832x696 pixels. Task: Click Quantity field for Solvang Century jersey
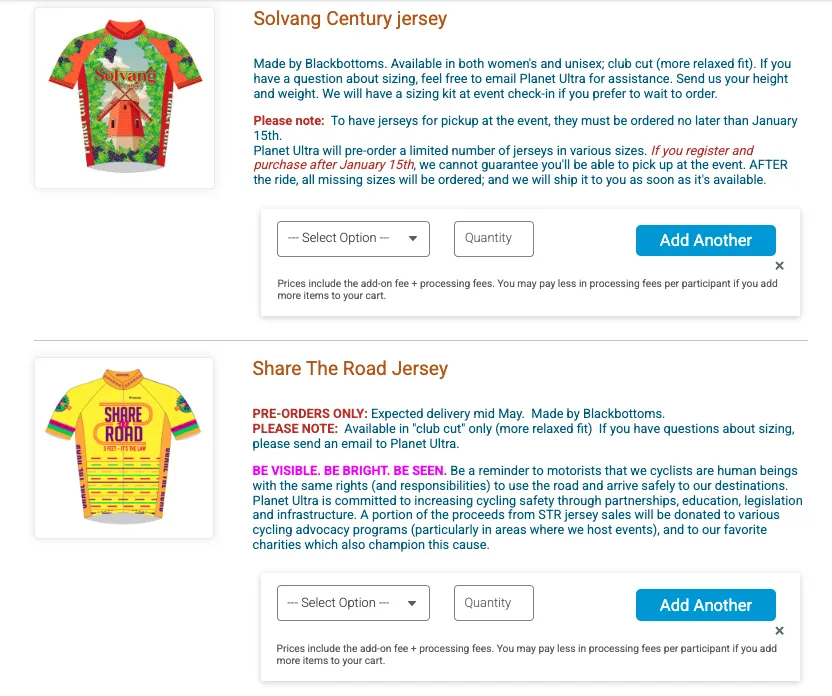(494, 239)
